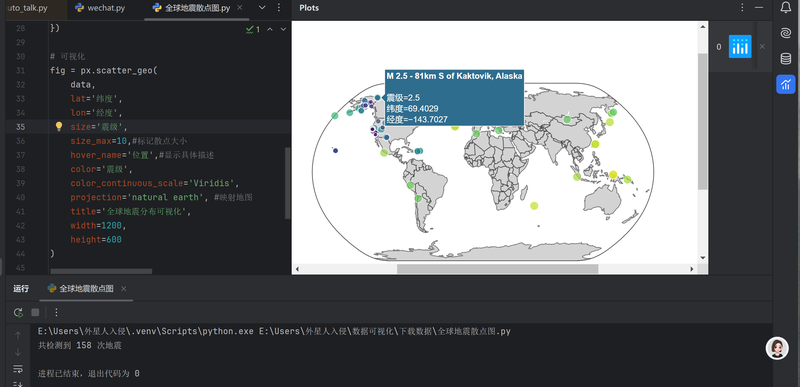Click the 运行 tool window label
Viewport: 800px width, 387px height.
(x=21, y=289)
